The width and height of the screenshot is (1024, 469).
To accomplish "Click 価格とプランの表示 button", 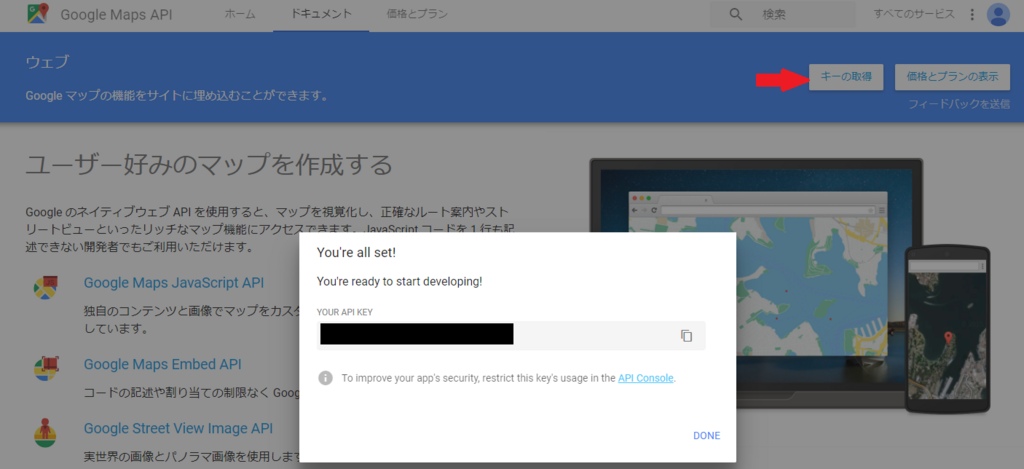I will 953,77.
